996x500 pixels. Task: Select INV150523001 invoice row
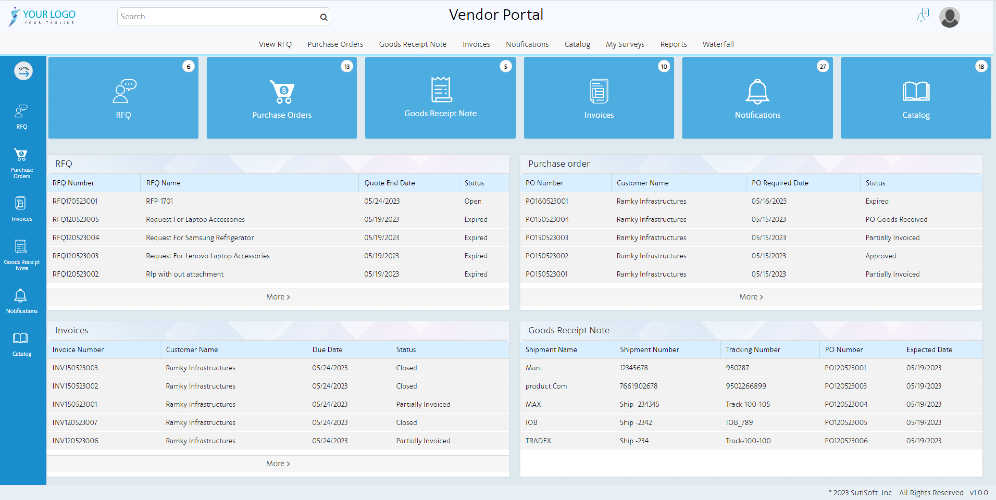(x=278, y=404)
